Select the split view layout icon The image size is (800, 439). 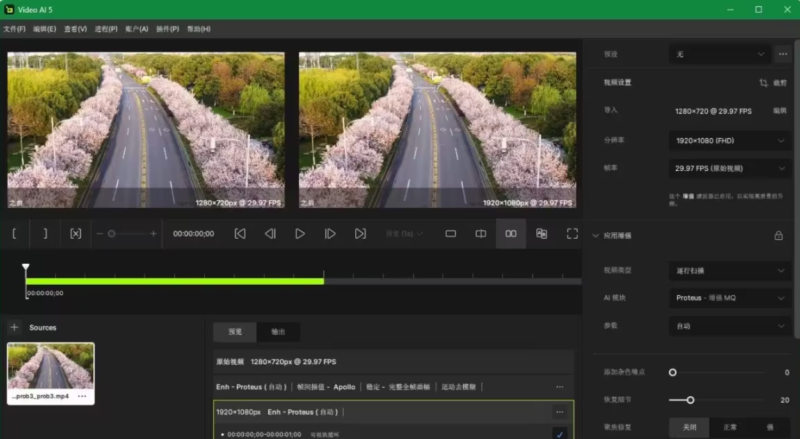tap(481, 233)
